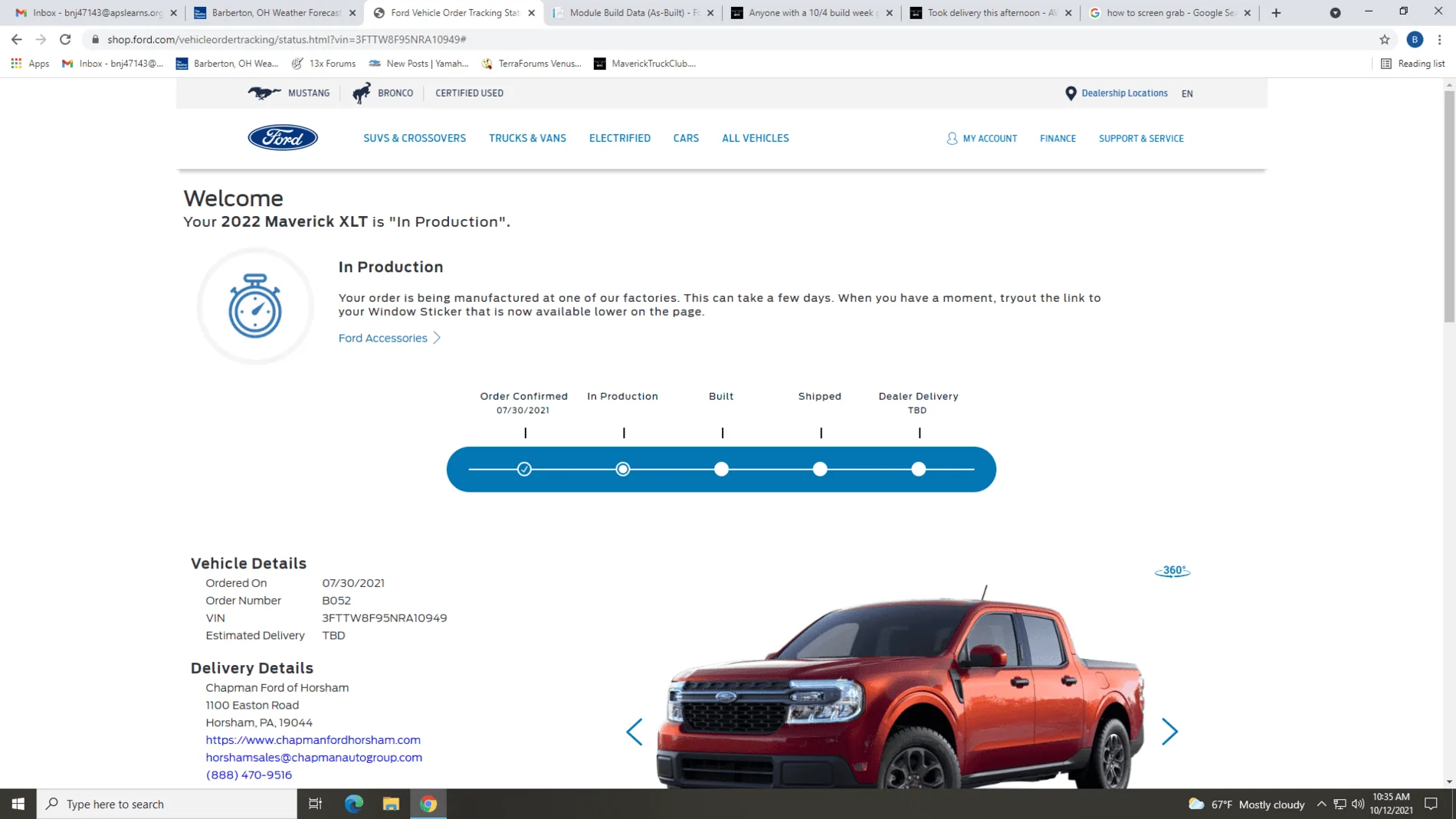Click the horshamsales email link
Screen dimensions: 1456x819
(313, 758)
